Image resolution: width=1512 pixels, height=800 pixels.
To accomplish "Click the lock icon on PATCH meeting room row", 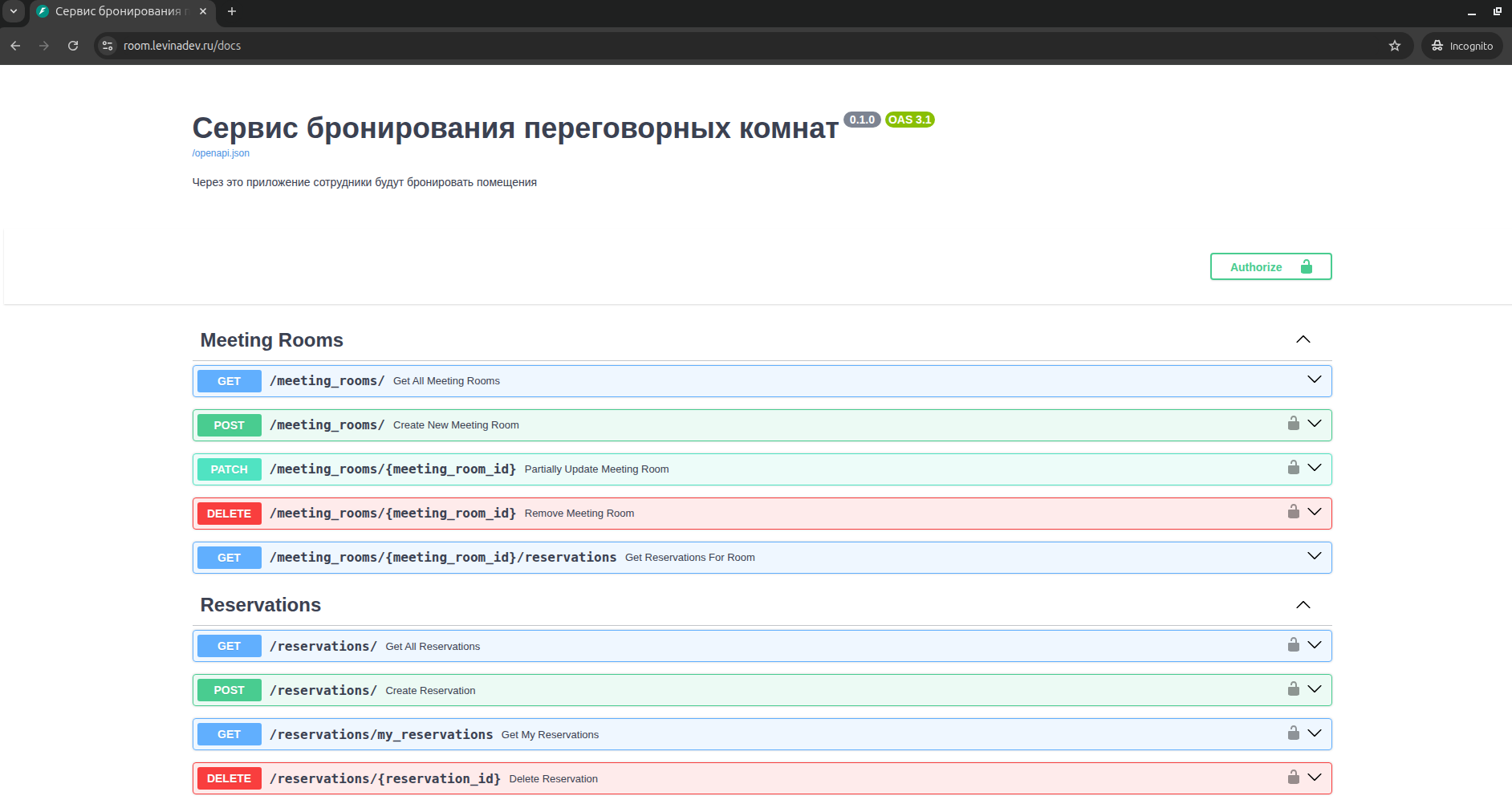I will (x=1293, y=467).
